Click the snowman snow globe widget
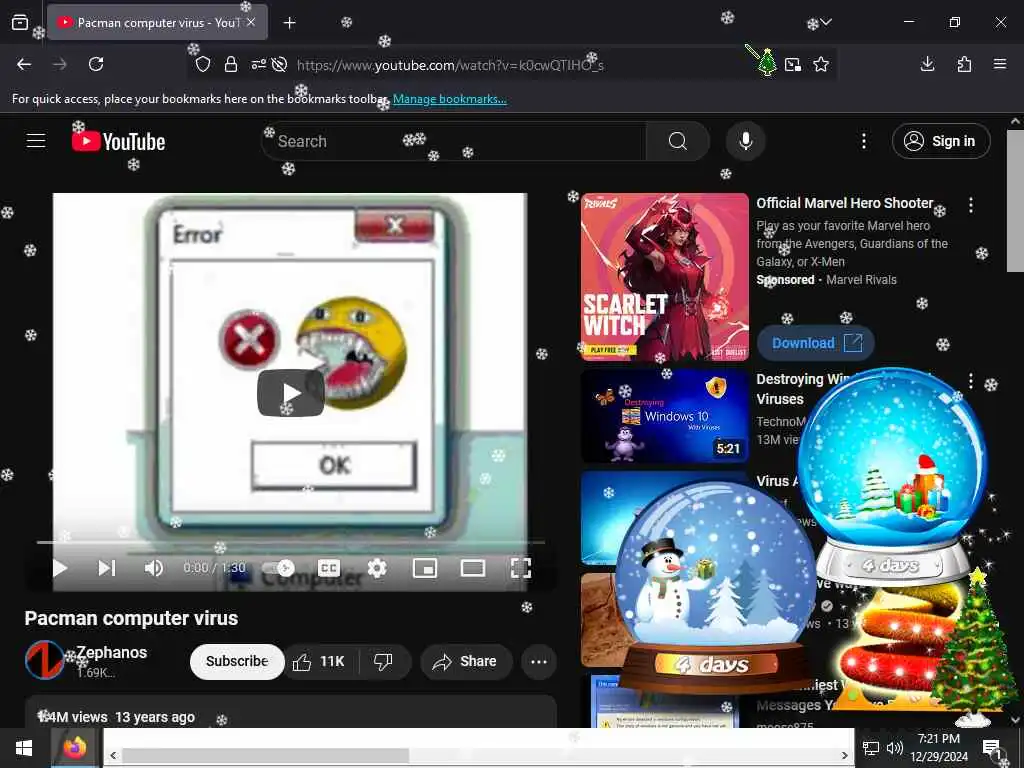1024x768 pixels. click(714, 586)
